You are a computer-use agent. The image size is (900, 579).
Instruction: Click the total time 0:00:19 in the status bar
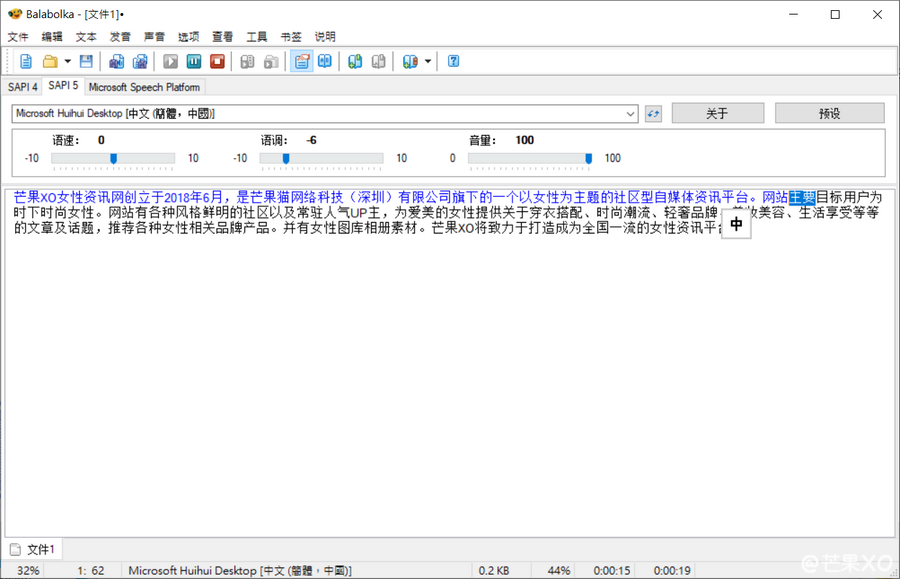672,570
